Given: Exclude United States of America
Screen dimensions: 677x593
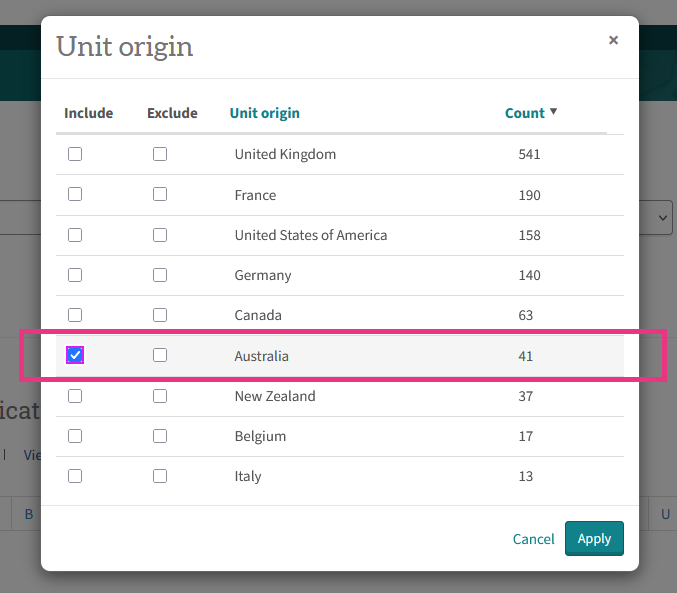Looking at the screenshot, I should 160,235.
